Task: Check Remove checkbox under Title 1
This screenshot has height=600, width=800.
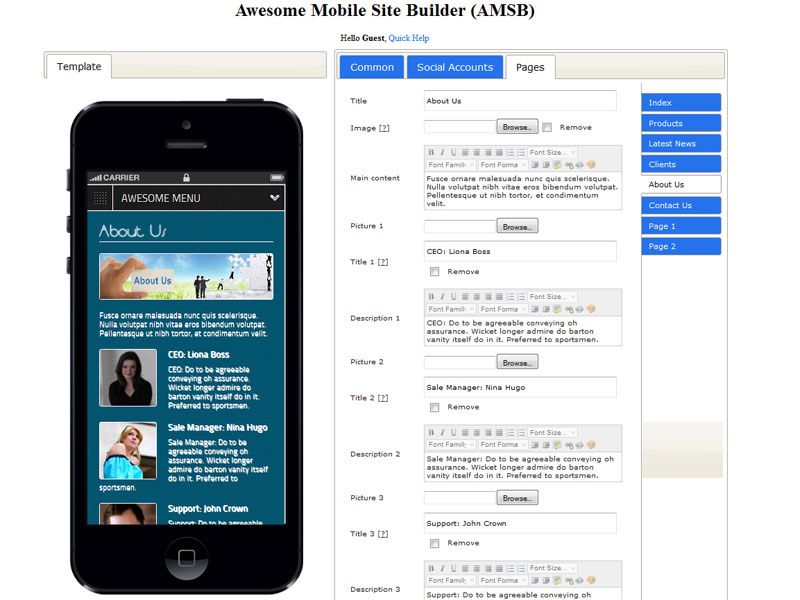Action: coord(434,271)
